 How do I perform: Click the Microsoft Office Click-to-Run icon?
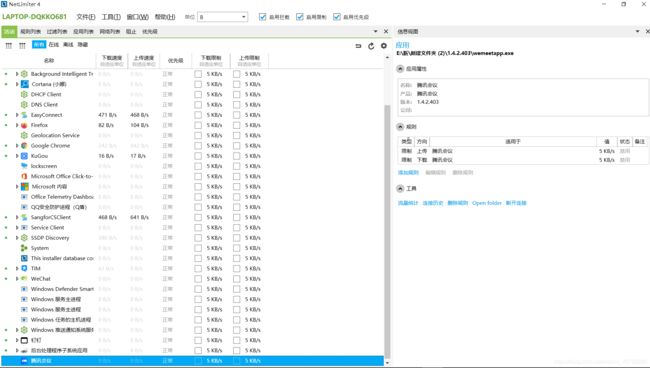tap(24, 176)
